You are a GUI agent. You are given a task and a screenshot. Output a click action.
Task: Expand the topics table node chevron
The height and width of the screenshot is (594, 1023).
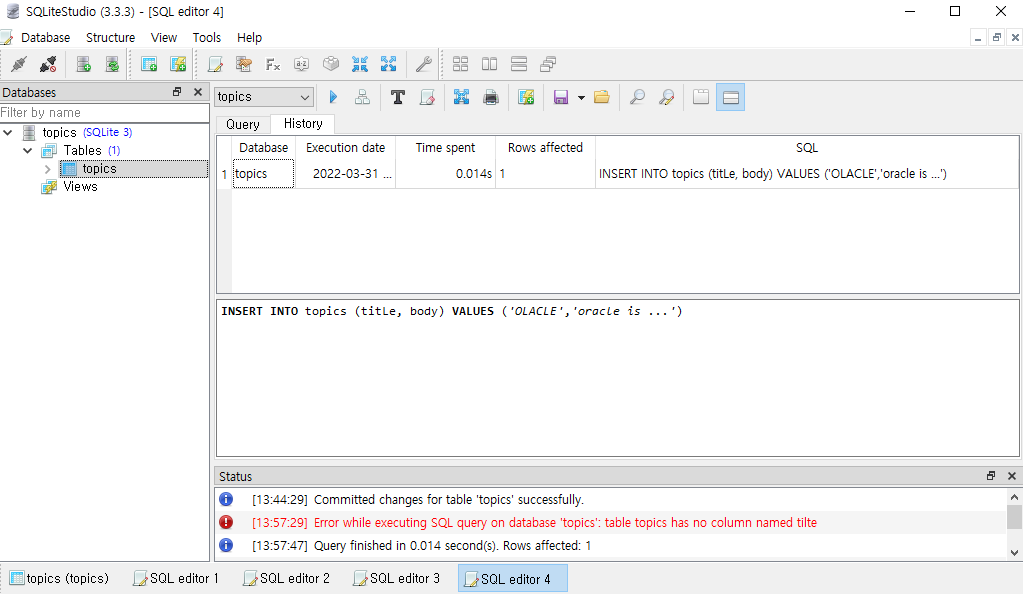click(x=47, y=169)
